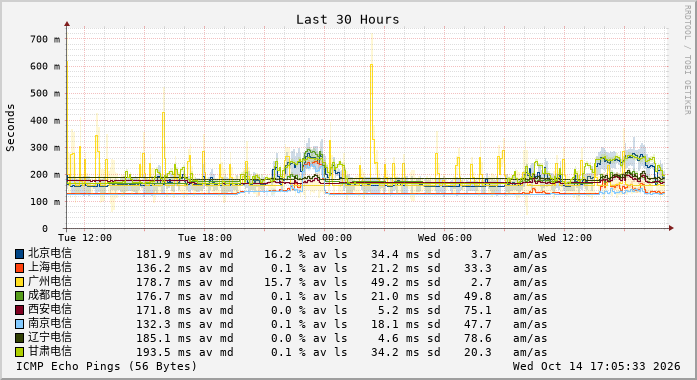Click the 33.3 am/as value
697x380 pixels.
coord(478,268)
